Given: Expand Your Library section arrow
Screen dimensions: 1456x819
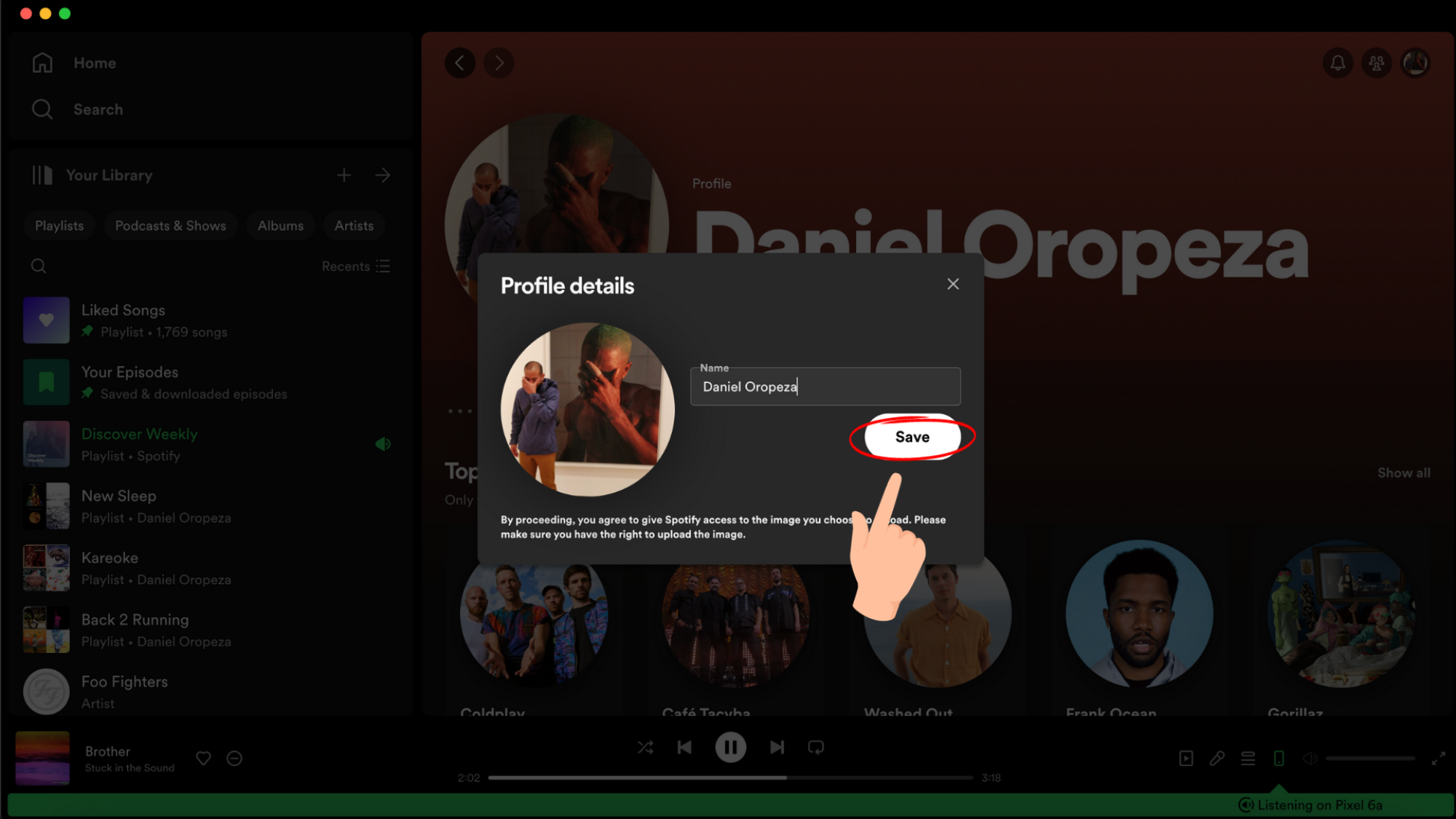Looking at the screenshot, I should (383, 174).
